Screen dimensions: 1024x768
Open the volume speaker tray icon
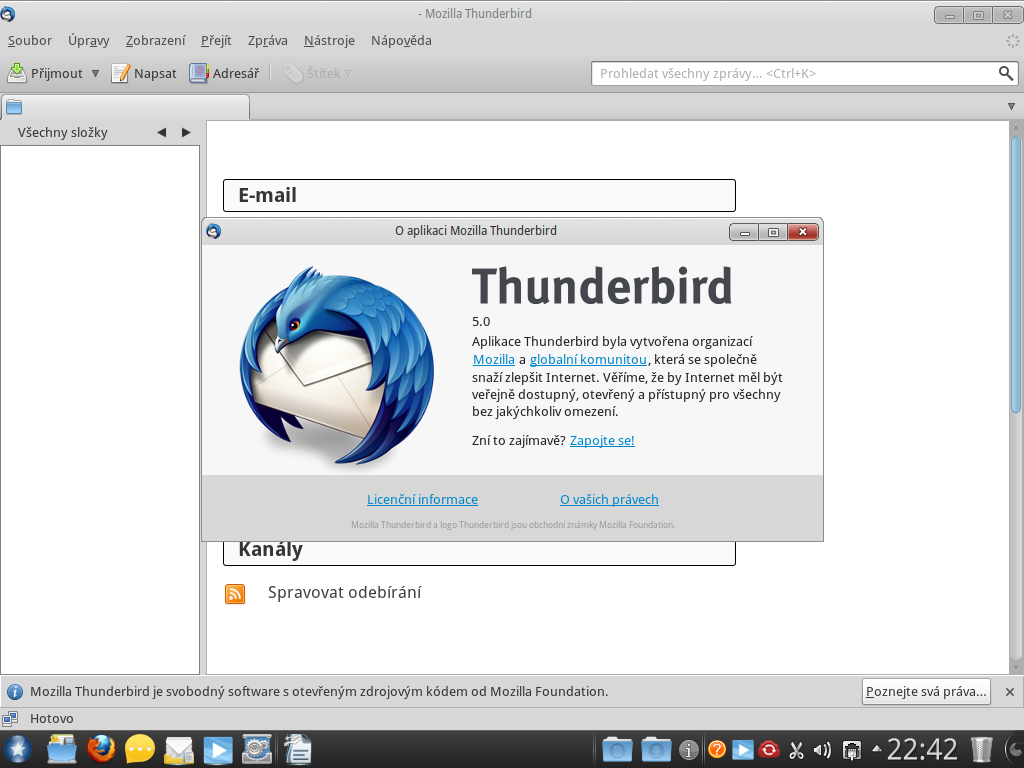point(822,750)
